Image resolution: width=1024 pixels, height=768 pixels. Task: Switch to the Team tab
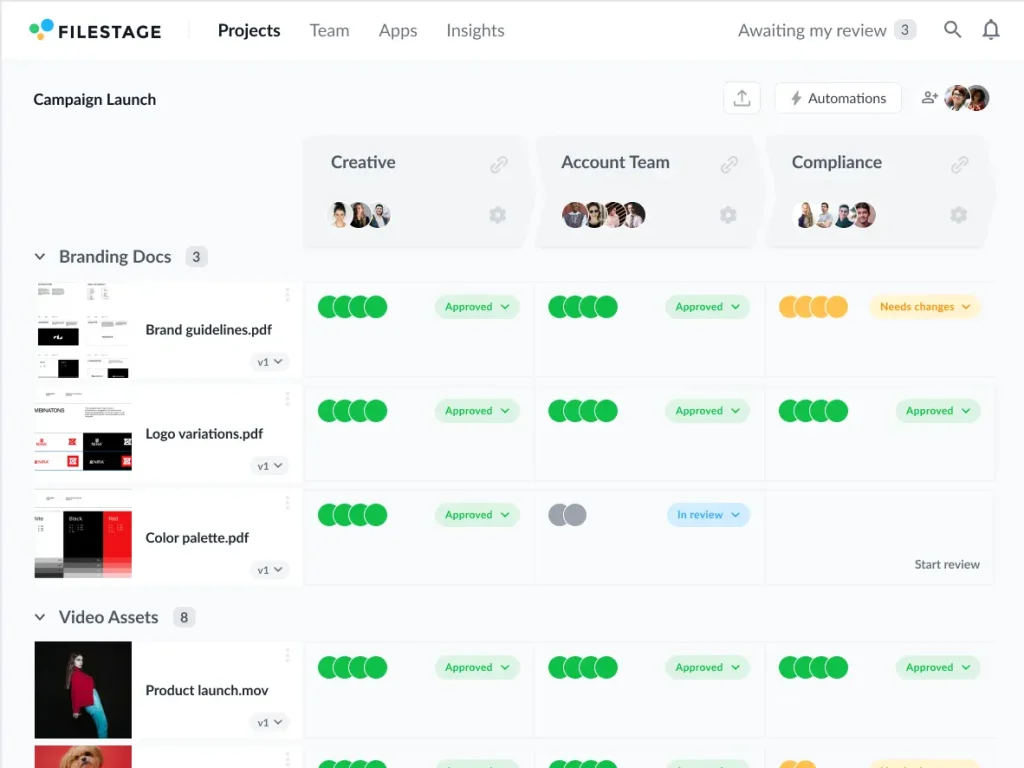pos(329,30)
